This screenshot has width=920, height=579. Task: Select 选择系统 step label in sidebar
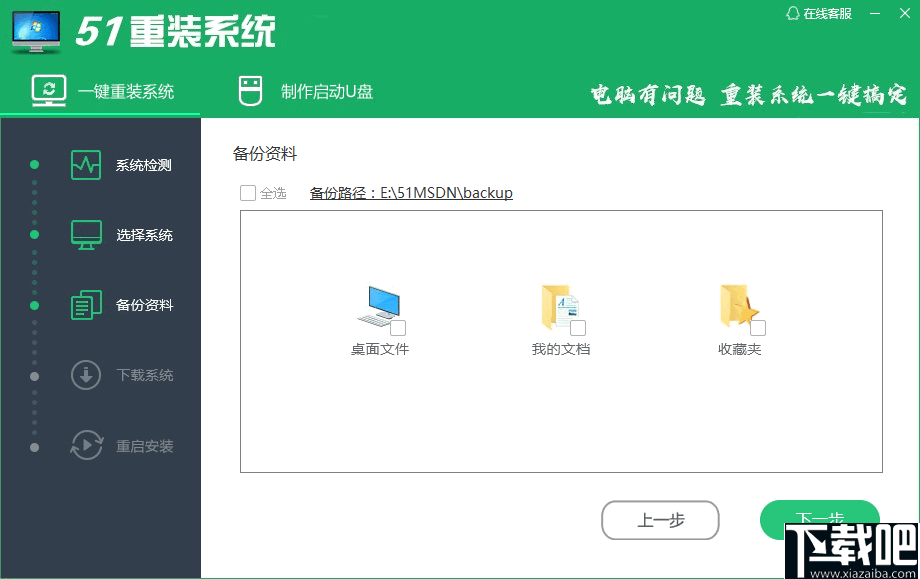click(x=144, y=235)
